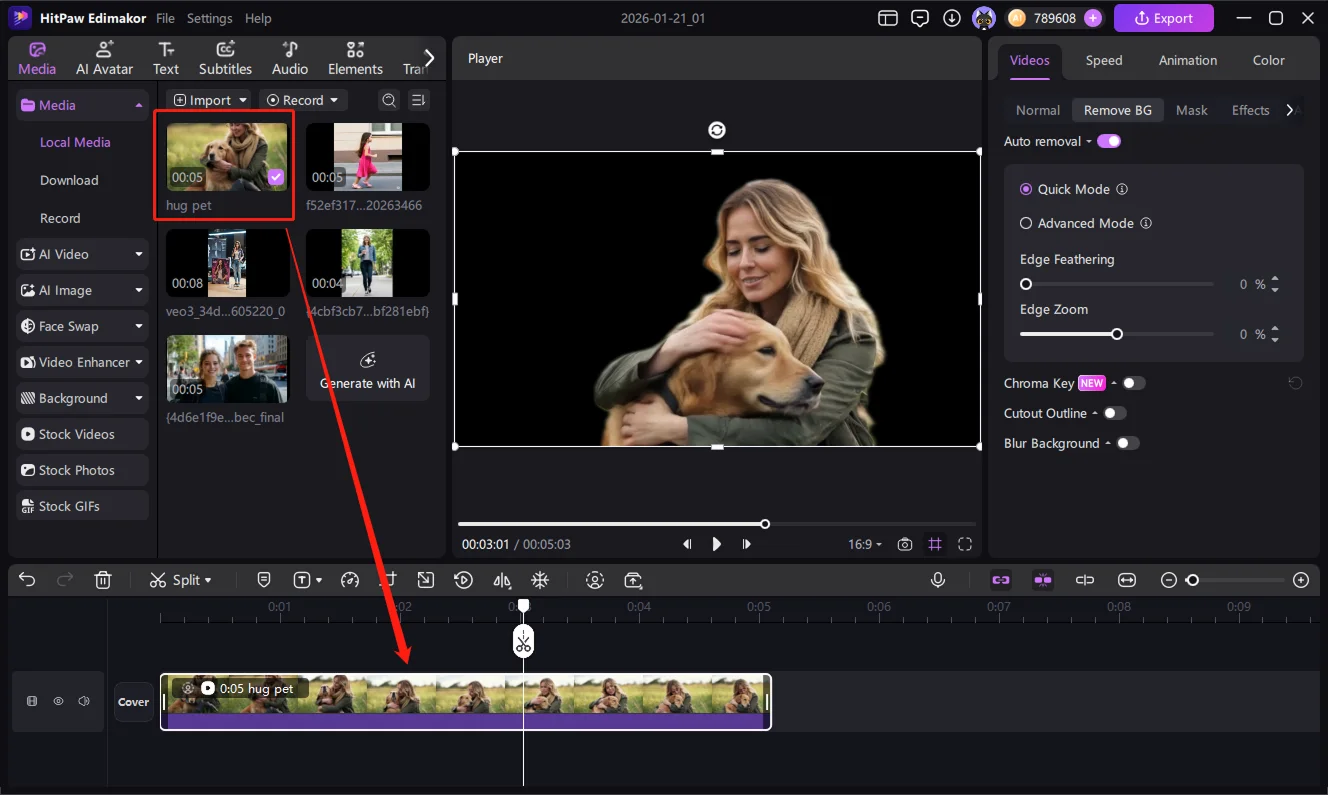This screenshot has height=795, width=1328.
Task: Open the Import dropdown in the media panel
Action: (210, 99)
